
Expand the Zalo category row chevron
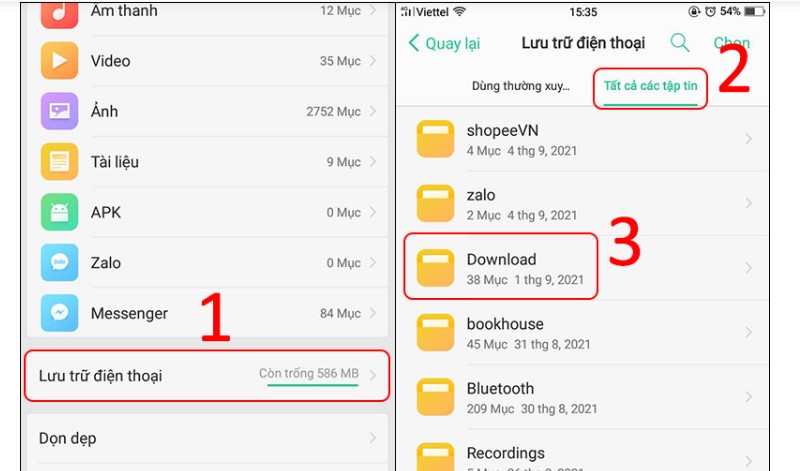coord(373,263)
